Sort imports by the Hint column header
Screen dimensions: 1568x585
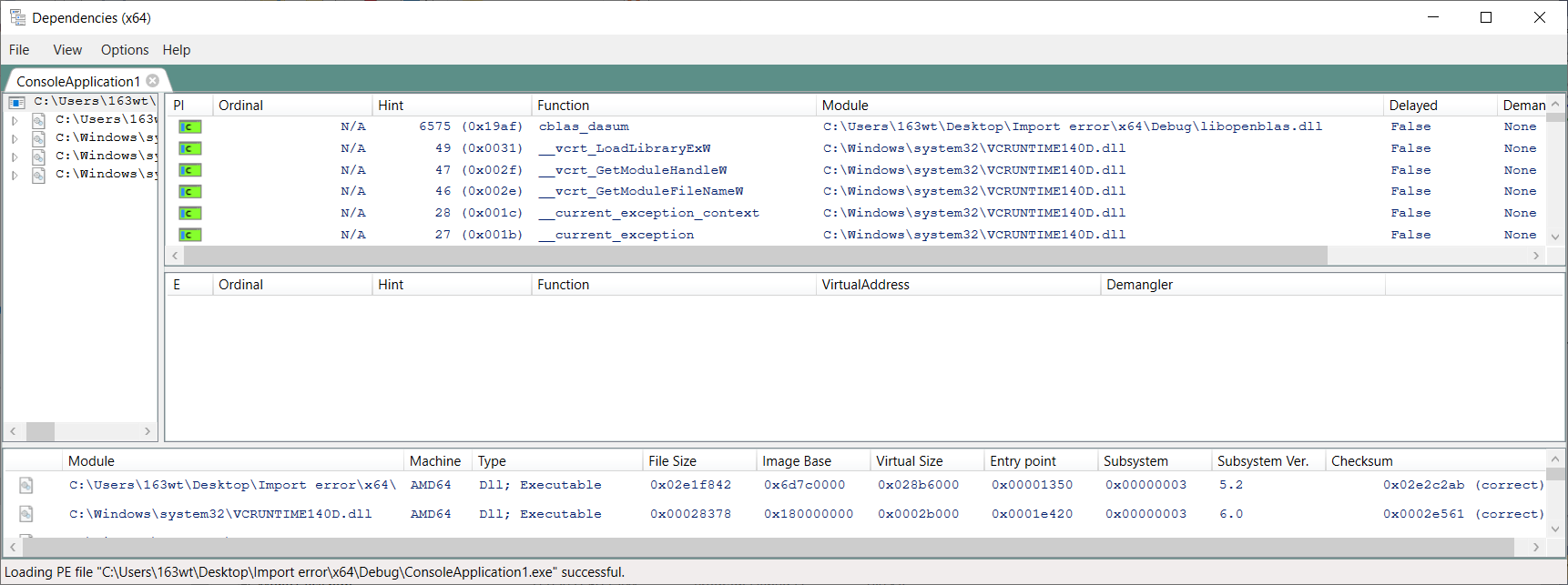(452, 106)
